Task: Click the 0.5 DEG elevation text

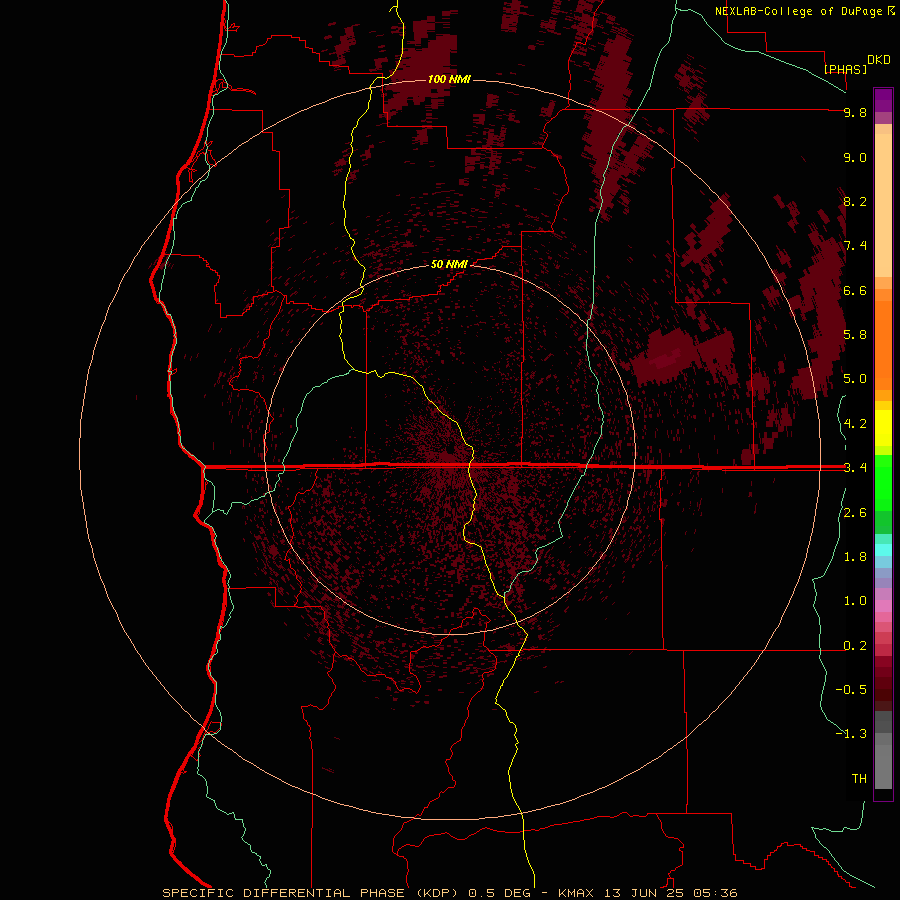Action: [499, 893]
